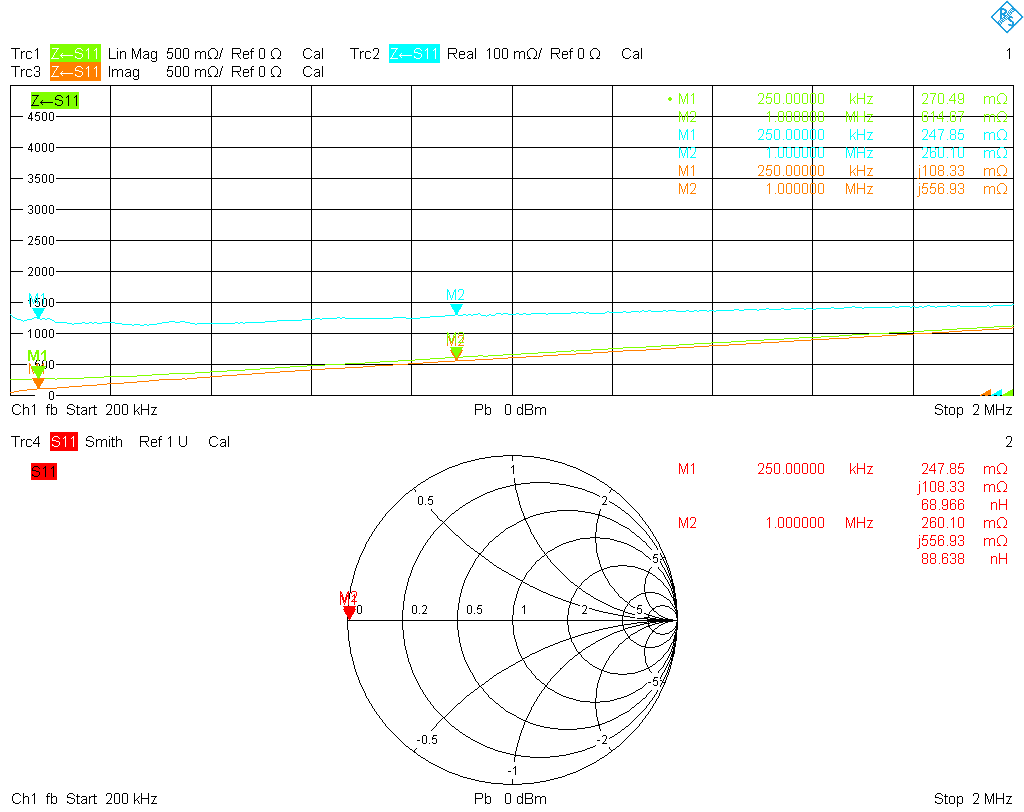
Task: Click orange M1 value 'j108.33 mΩ' in upper diagram
Action: click(963, 171)
